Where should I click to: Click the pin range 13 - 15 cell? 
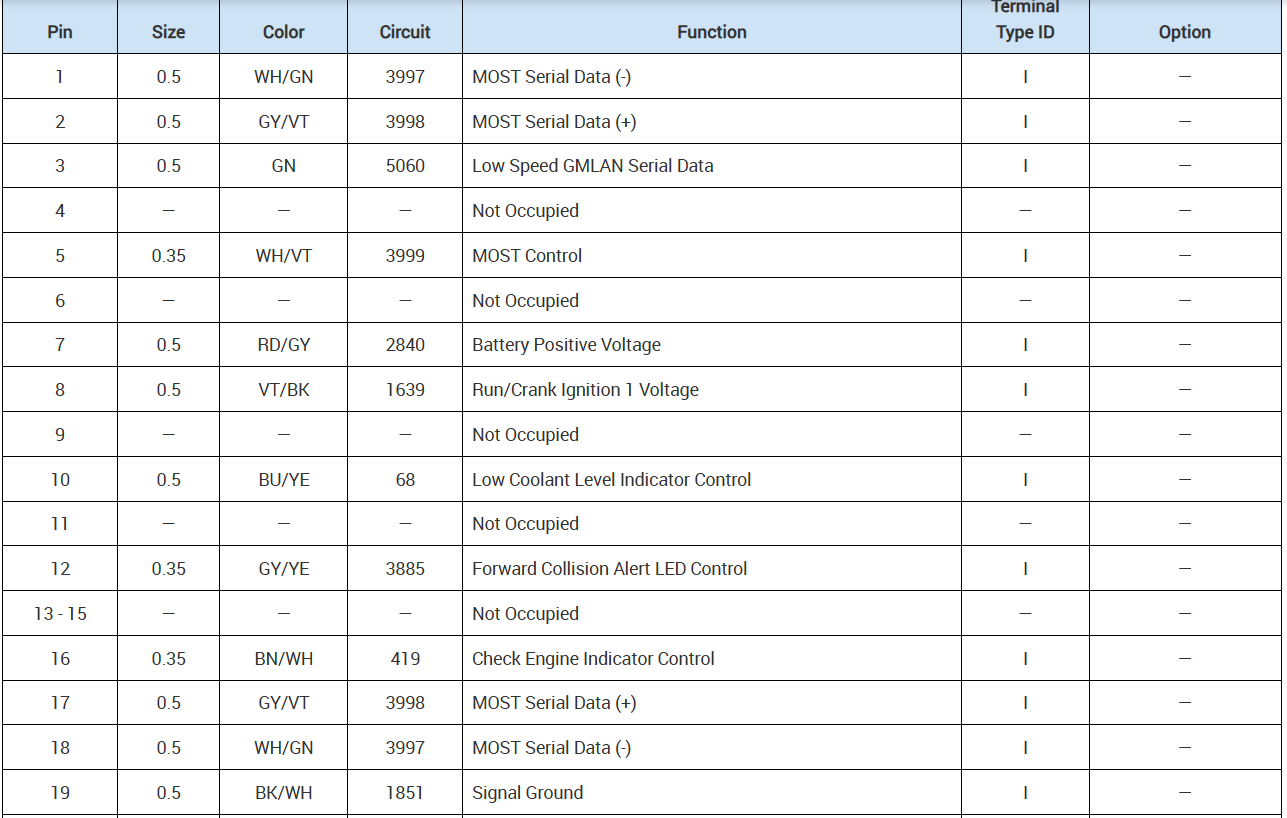pos(60,614)
